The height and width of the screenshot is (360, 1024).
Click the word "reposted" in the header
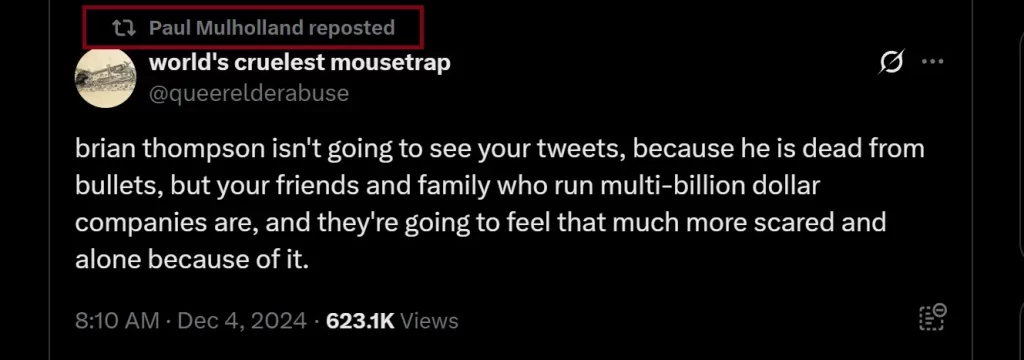coord(351,28)
